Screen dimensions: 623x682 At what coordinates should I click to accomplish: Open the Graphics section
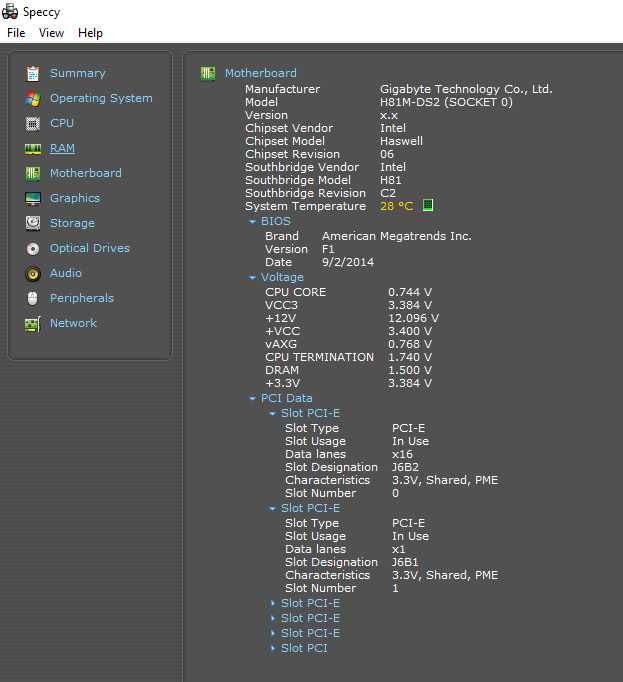tap(75, 198)
